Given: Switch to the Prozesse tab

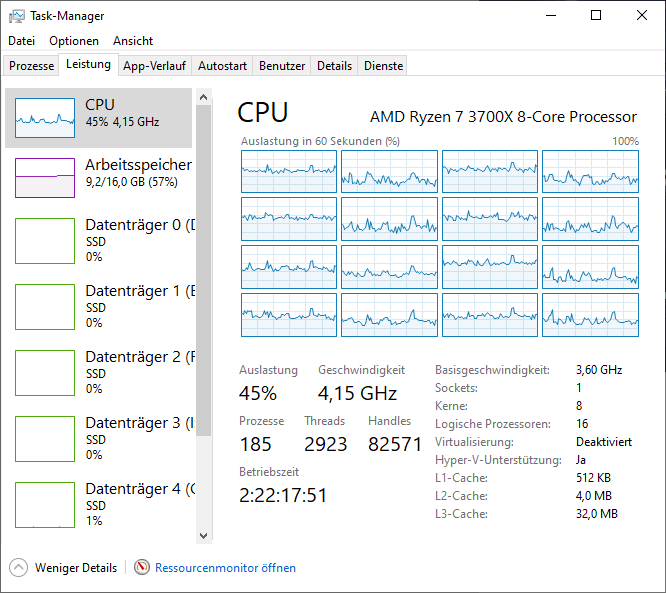Looking at the screenshot, I should [x=31, y=66].
